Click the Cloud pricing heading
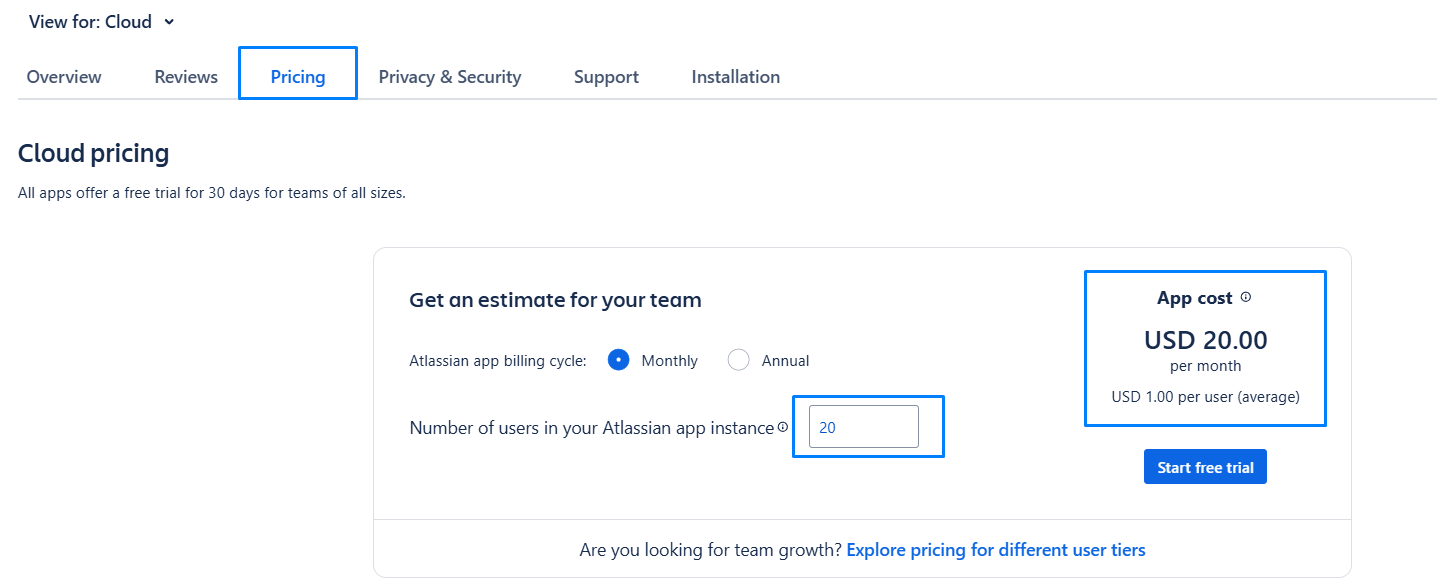 [94, 154]
